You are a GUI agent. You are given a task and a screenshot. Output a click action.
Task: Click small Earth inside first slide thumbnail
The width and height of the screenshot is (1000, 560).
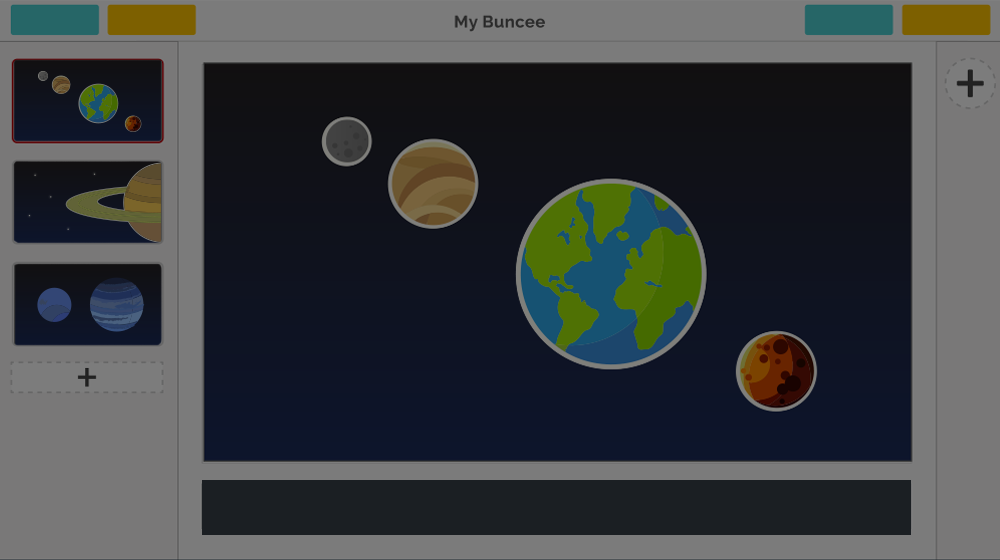tap(99, 103)
